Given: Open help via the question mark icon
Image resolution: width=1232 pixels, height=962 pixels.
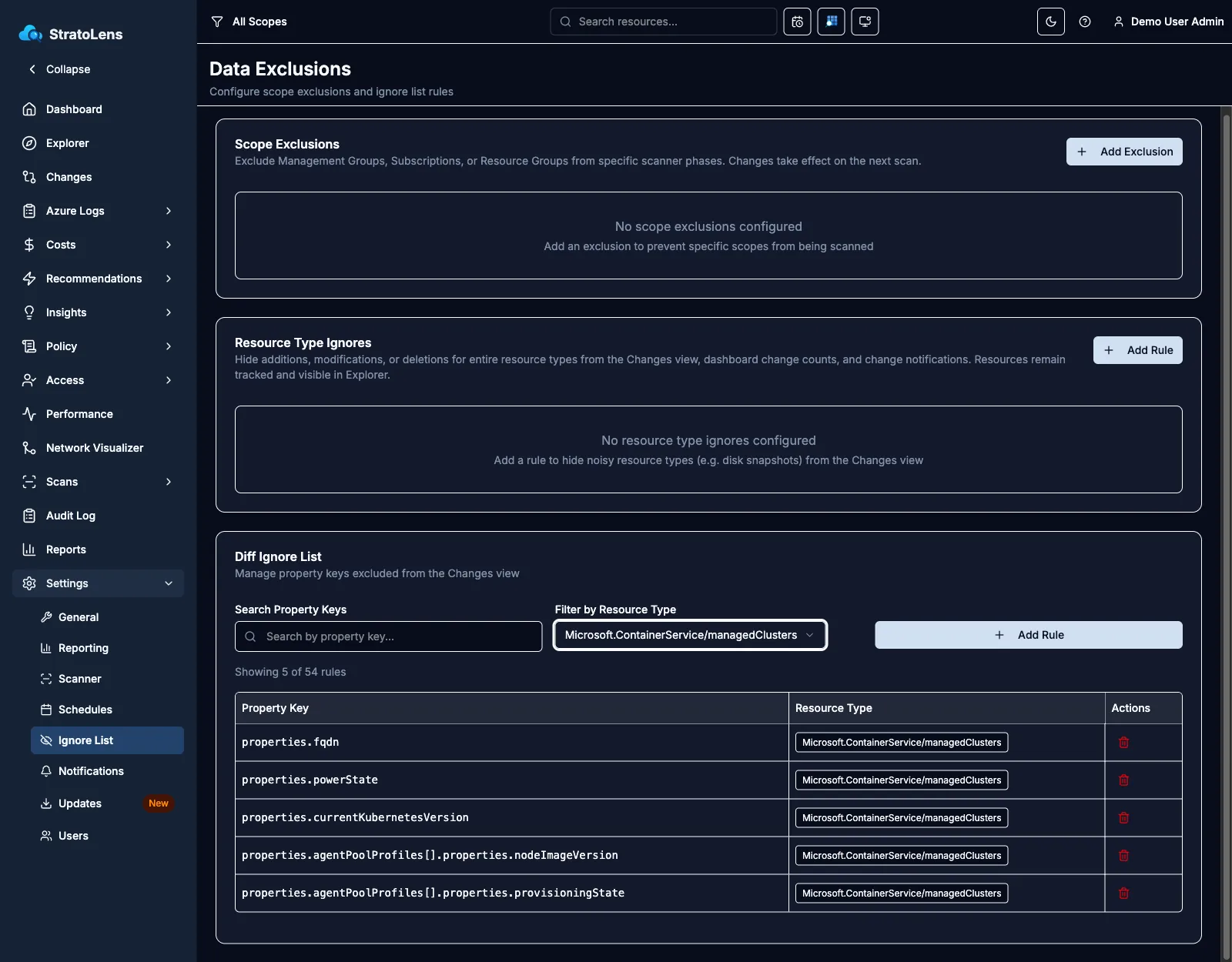Looking at the screenshot, I should (x=1085, y=22).
